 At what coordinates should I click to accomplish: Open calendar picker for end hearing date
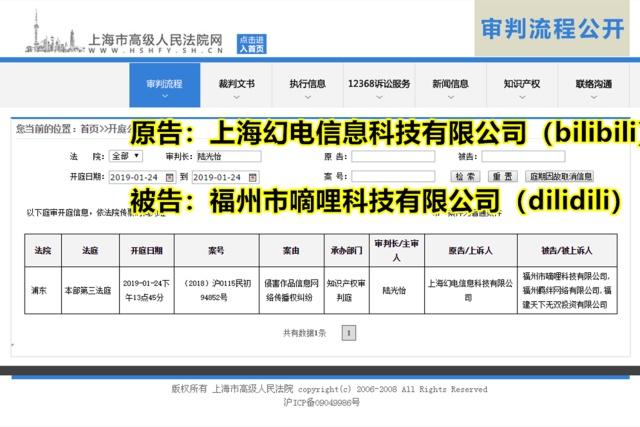point(253,177)
